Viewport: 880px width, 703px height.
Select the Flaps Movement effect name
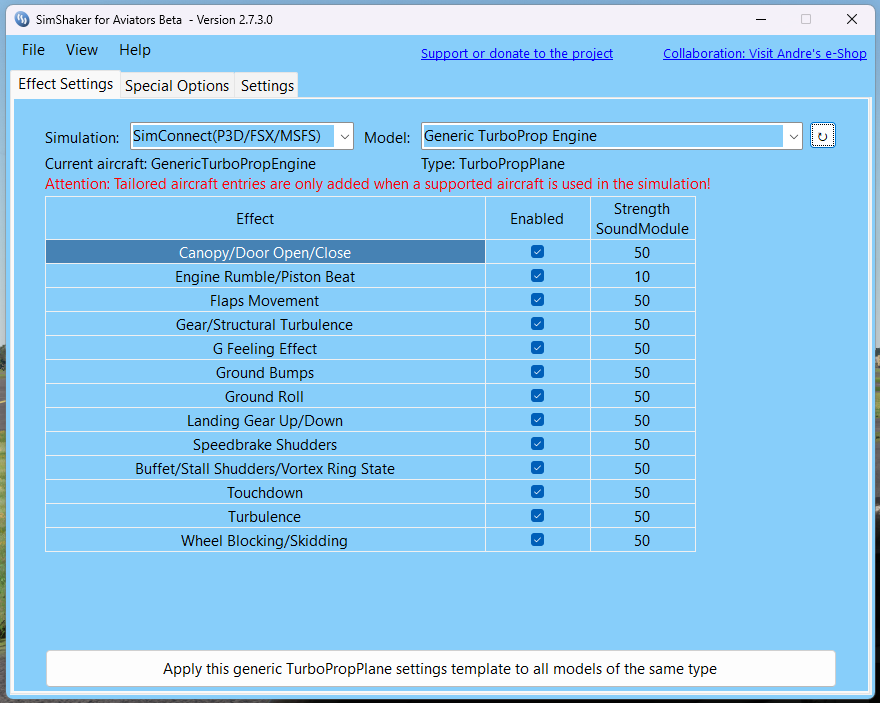point(264,301)
